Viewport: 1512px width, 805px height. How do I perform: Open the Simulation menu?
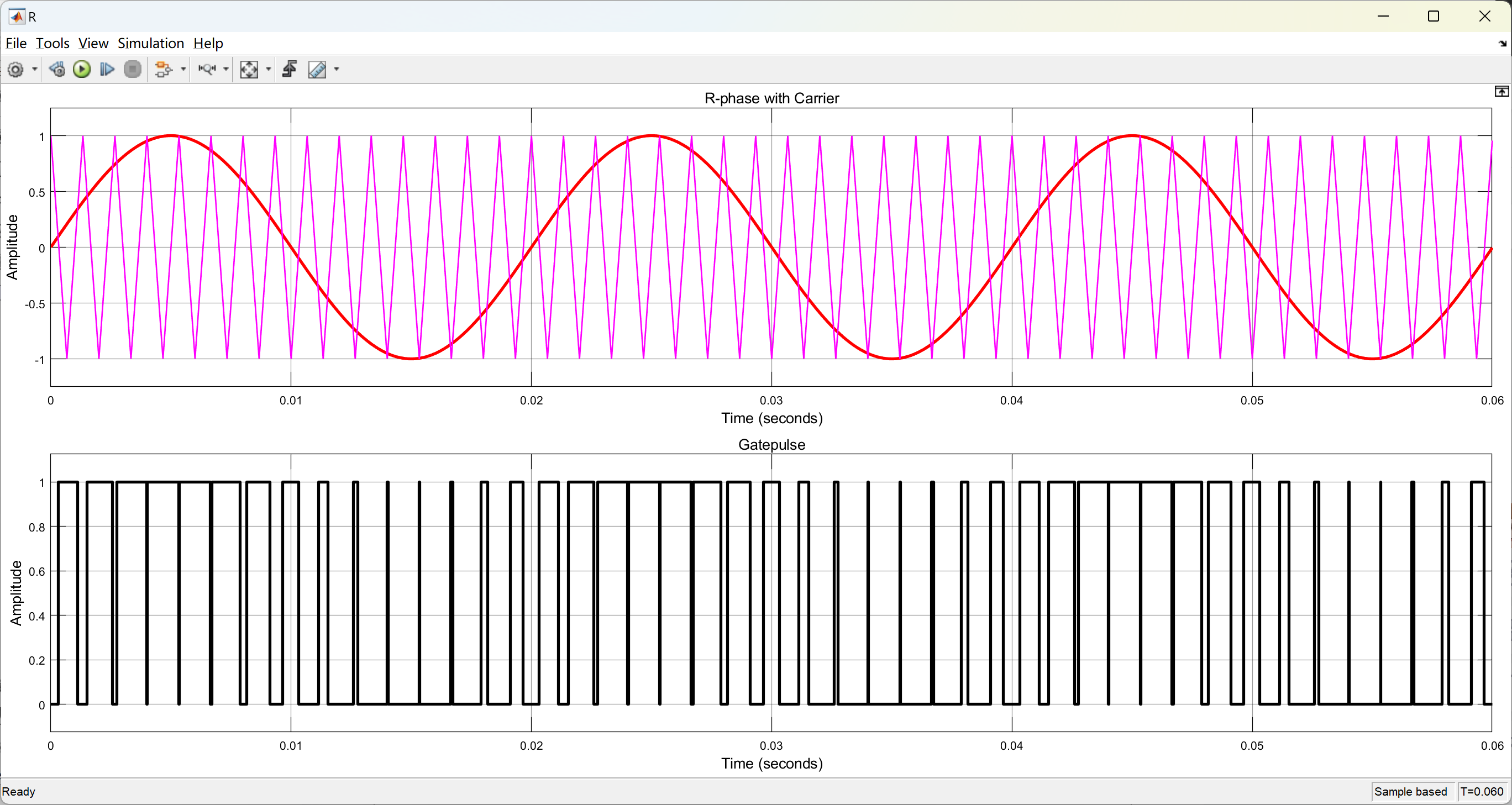(x=151, y=44)
